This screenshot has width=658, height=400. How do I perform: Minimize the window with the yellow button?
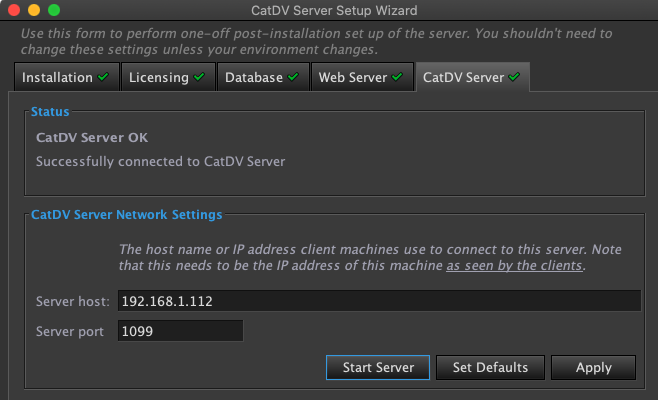point(34,10)
